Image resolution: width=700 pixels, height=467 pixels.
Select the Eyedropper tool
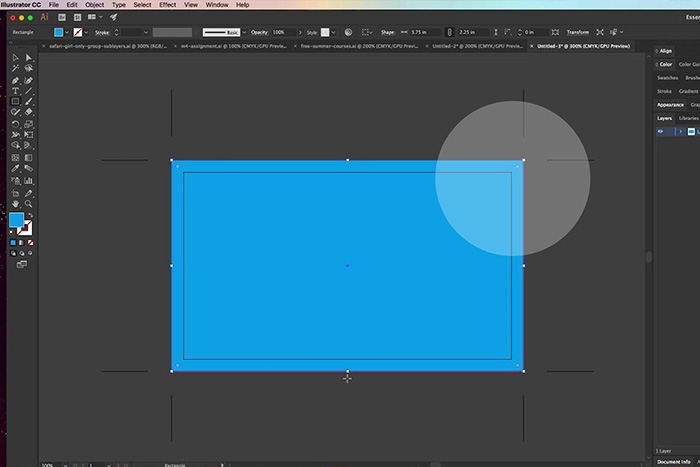pyautogui.click(x=15, y=168)
